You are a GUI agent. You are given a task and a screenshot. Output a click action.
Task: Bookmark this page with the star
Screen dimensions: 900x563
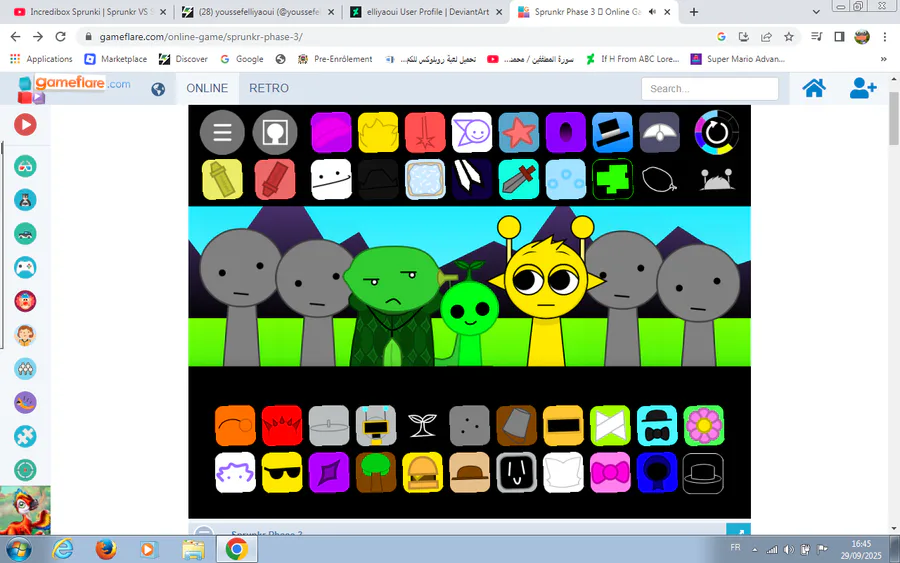(789, 37)
